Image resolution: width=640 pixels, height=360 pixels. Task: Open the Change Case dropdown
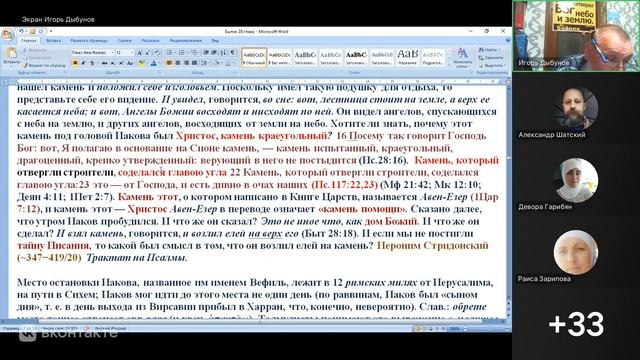pos(130,63)
